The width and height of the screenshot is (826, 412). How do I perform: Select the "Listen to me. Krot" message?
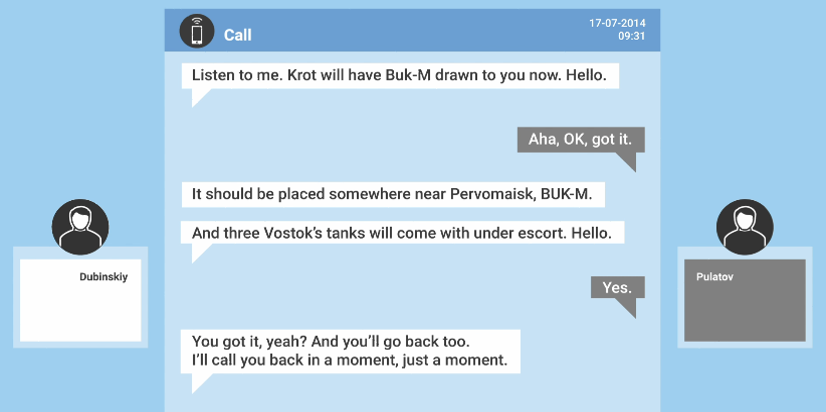point(399,76)
